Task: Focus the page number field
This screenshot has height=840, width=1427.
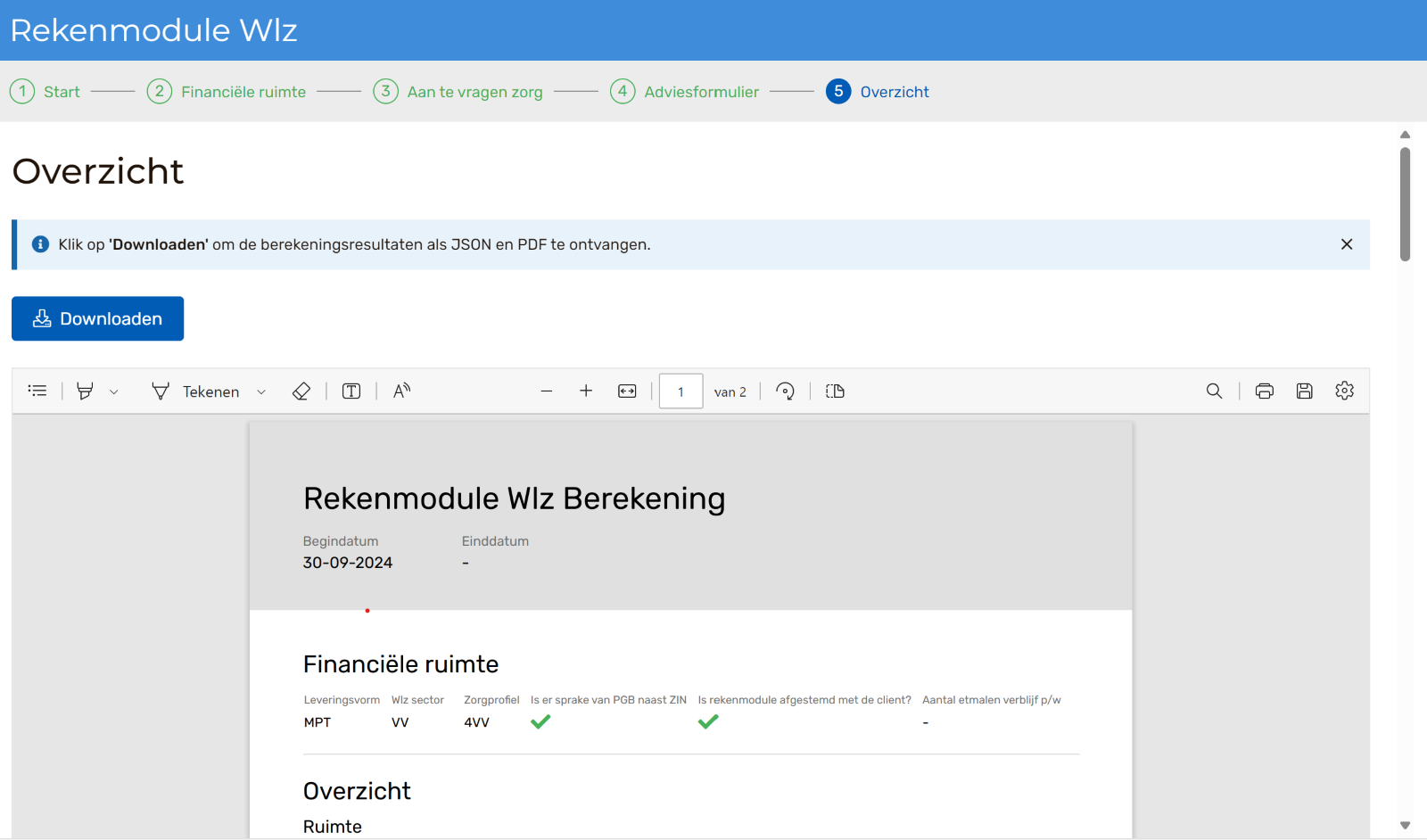Action: [681, 391]
